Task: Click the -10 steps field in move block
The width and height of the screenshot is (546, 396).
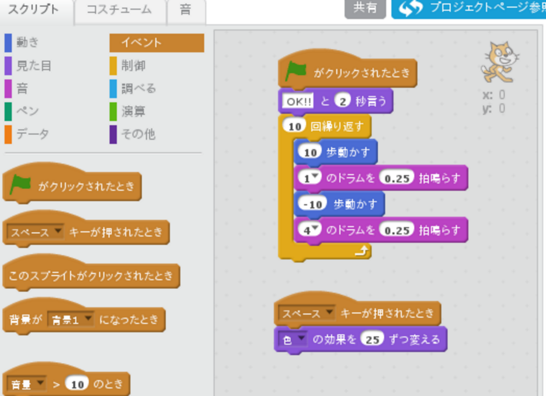Action: [312, 204]
